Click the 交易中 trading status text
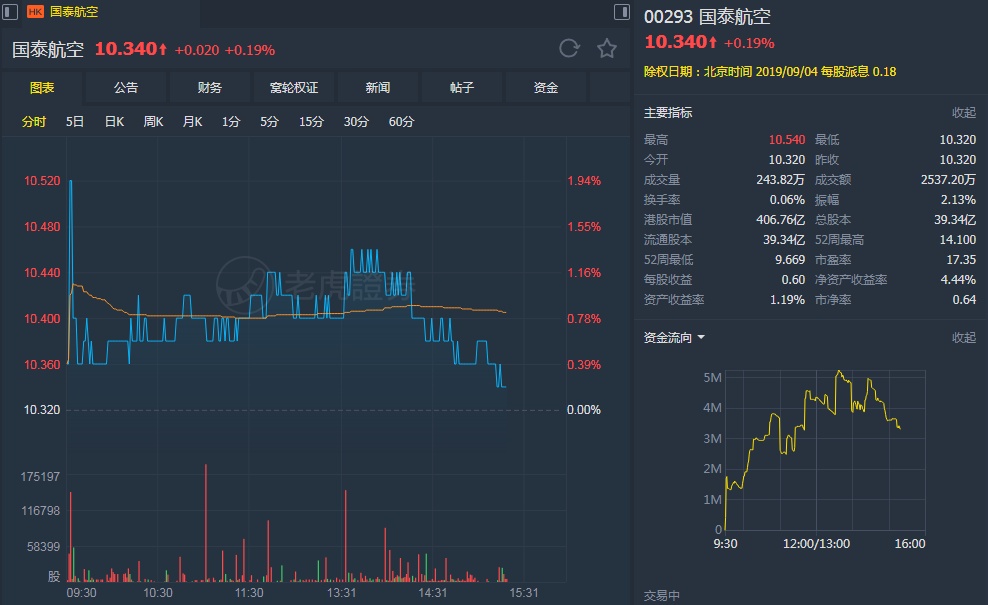Viewport: 988px width, 605px height. (661, 595)
